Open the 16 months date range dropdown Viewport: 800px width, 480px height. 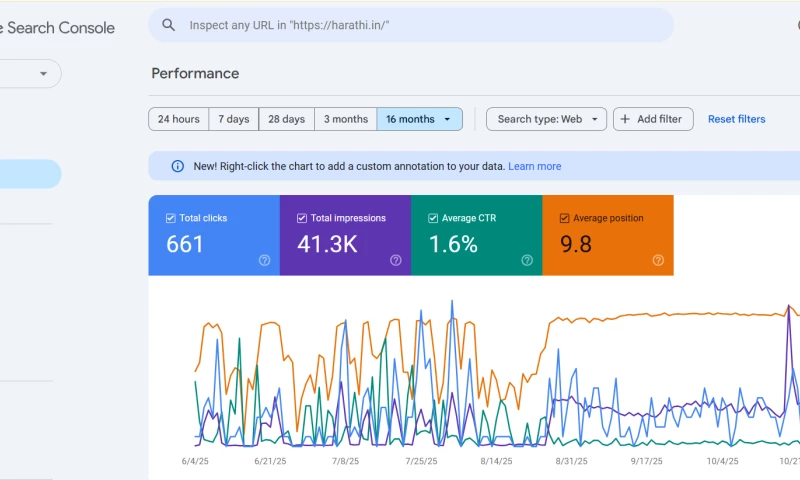tap(419, 119)
